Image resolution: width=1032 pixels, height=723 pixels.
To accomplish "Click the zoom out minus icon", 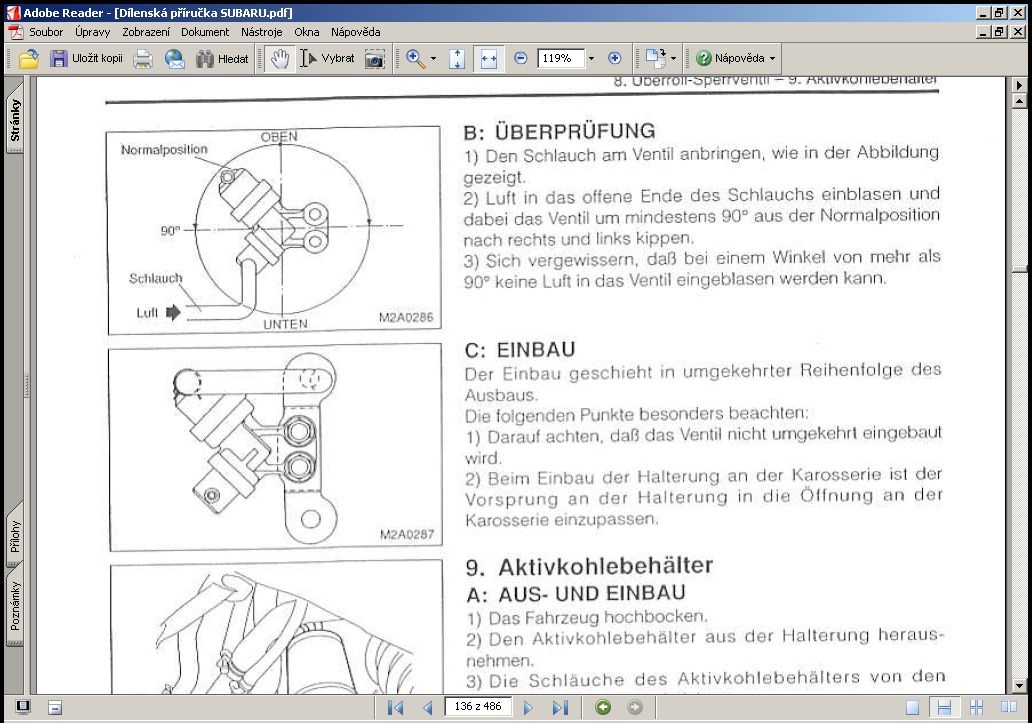I will [521, 58].
